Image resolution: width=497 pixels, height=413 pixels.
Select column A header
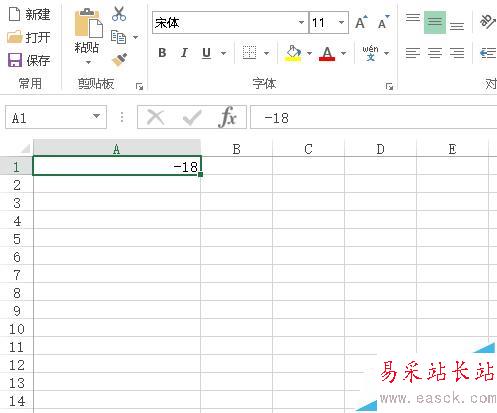117,148
